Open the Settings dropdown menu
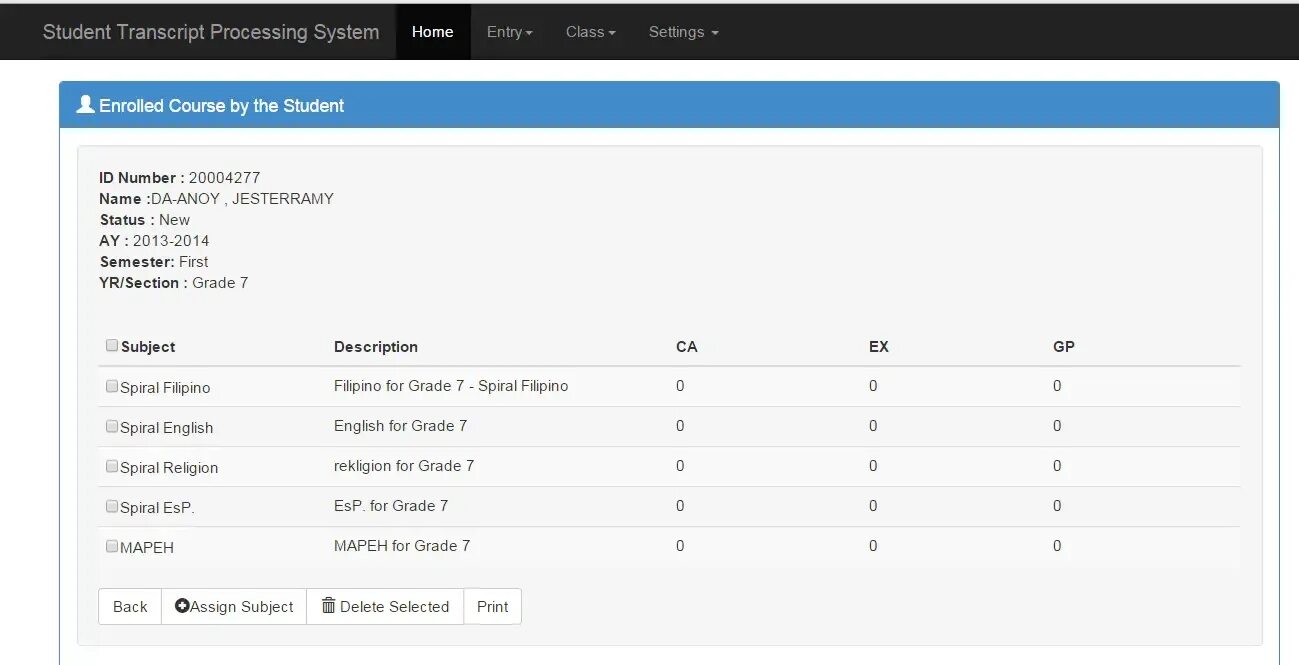This screenshot has height=665, width=1299. pos(683,32)
